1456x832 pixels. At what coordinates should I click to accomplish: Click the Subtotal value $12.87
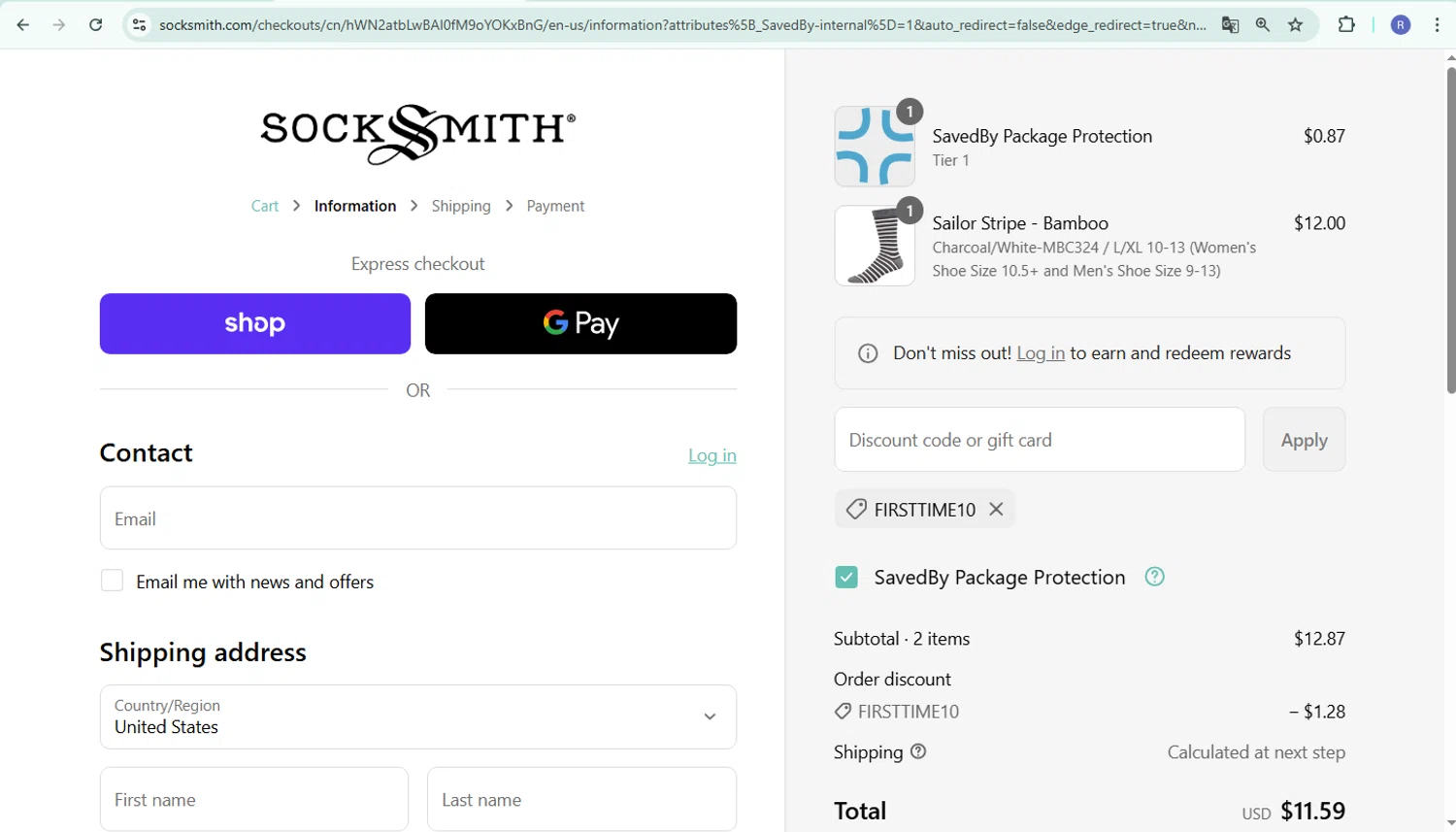pos(1319,639)
